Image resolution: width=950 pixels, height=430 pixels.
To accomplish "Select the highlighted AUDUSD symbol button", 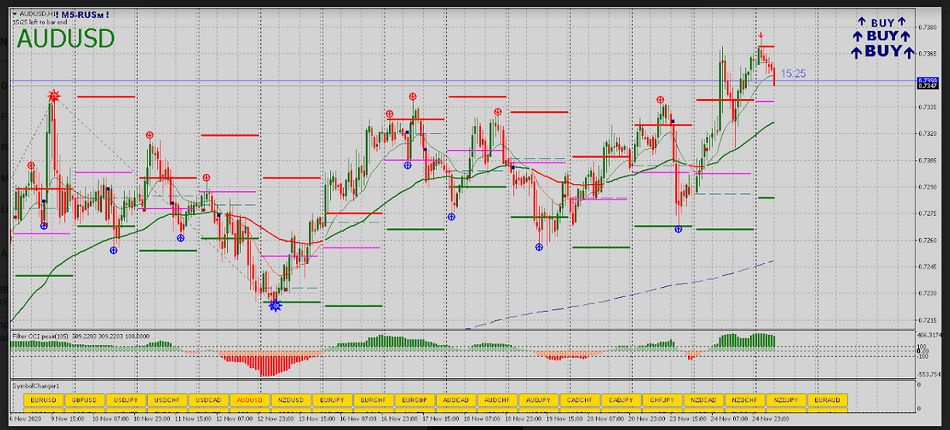I will point(248,400).
